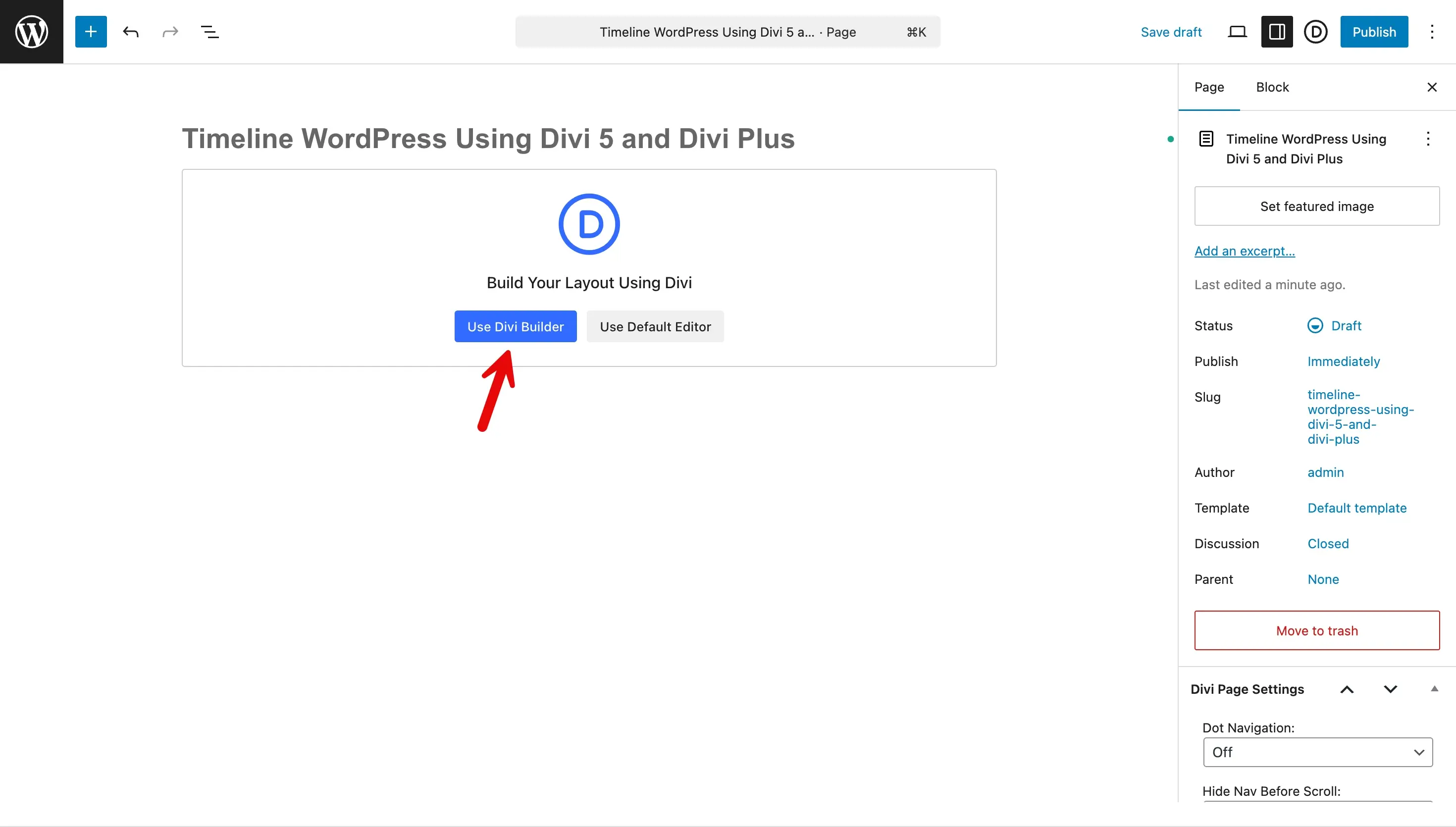Screen dimensions: 1456x827
Task: Click Use Default Editor button
Action: click(x=655, y=327)
